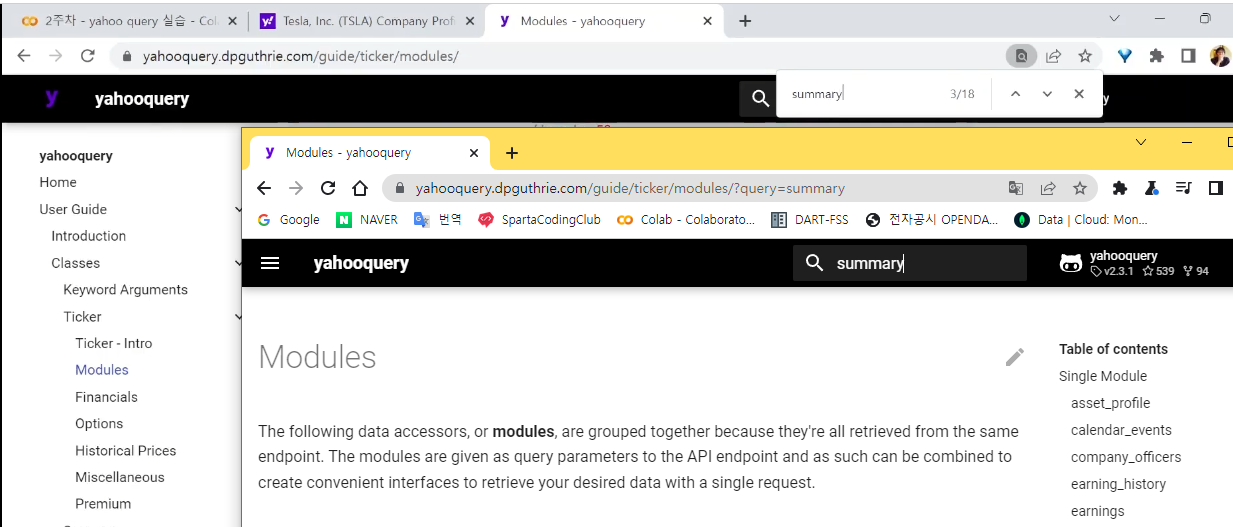Toggle side panel icon in back window
The height and width of the screenshot is (527, 1233).
pos(1188,56)
